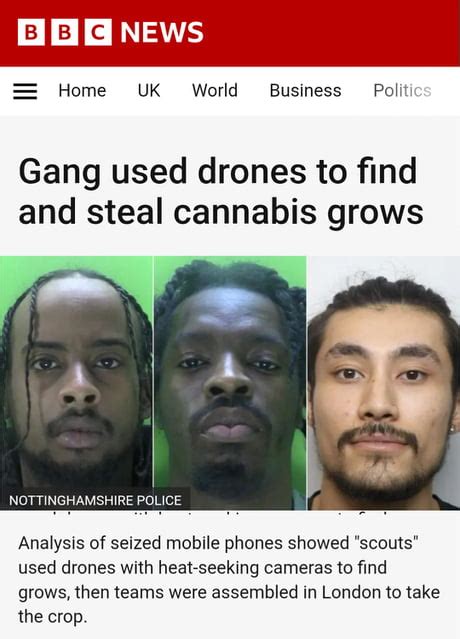Click the article summary about seized phones
This screenshot has height=639, width=460.
pos(229,580)
